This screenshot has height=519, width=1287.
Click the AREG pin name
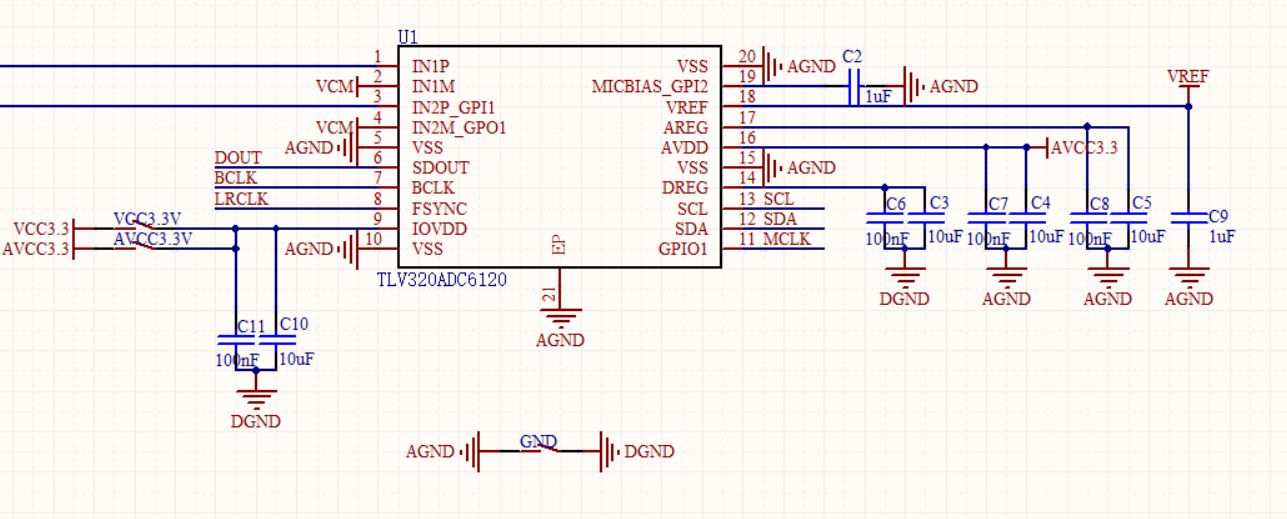(x=686, y=127)
